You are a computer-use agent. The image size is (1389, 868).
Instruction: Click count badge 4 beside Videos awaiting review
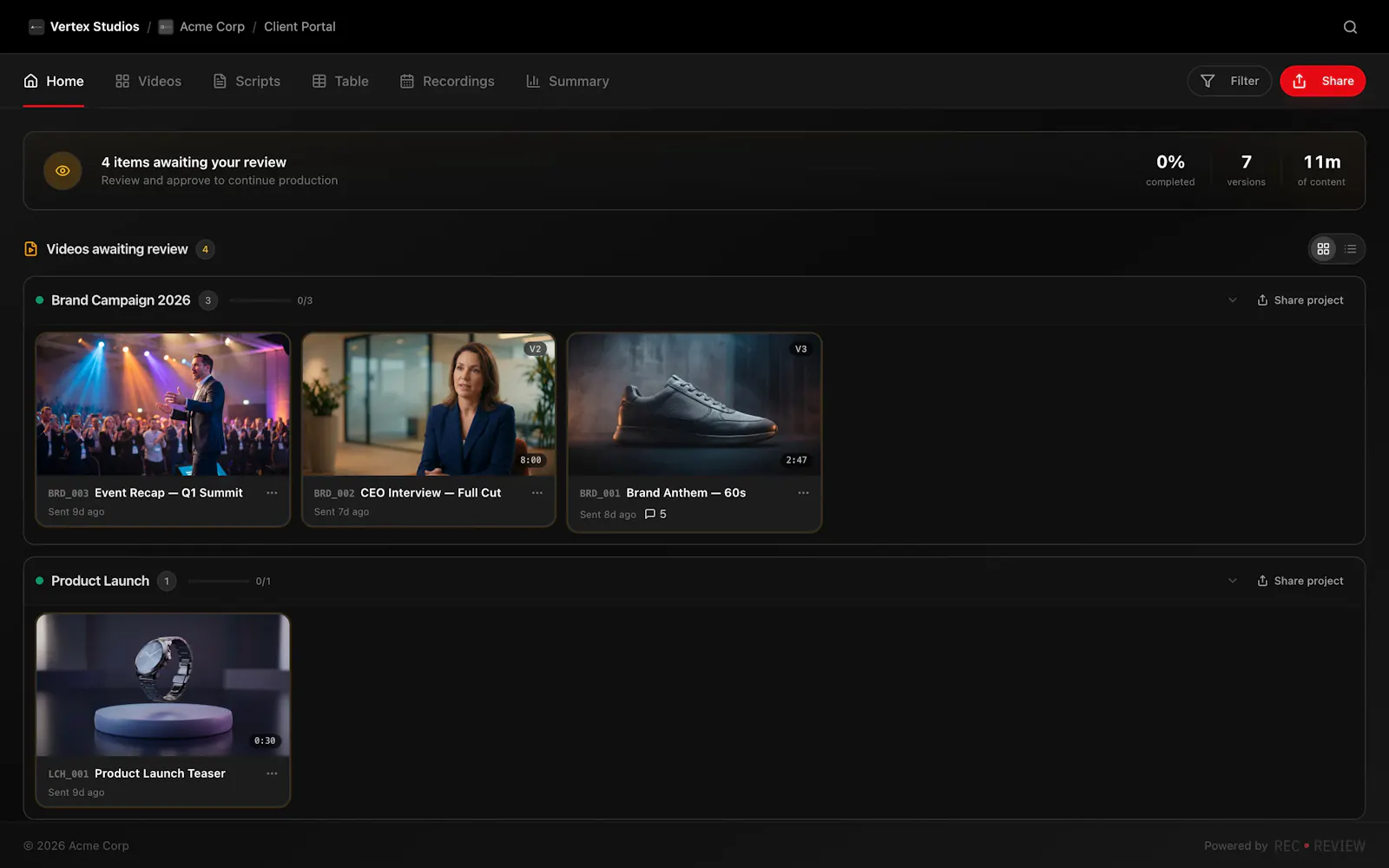tap(205, 249)
